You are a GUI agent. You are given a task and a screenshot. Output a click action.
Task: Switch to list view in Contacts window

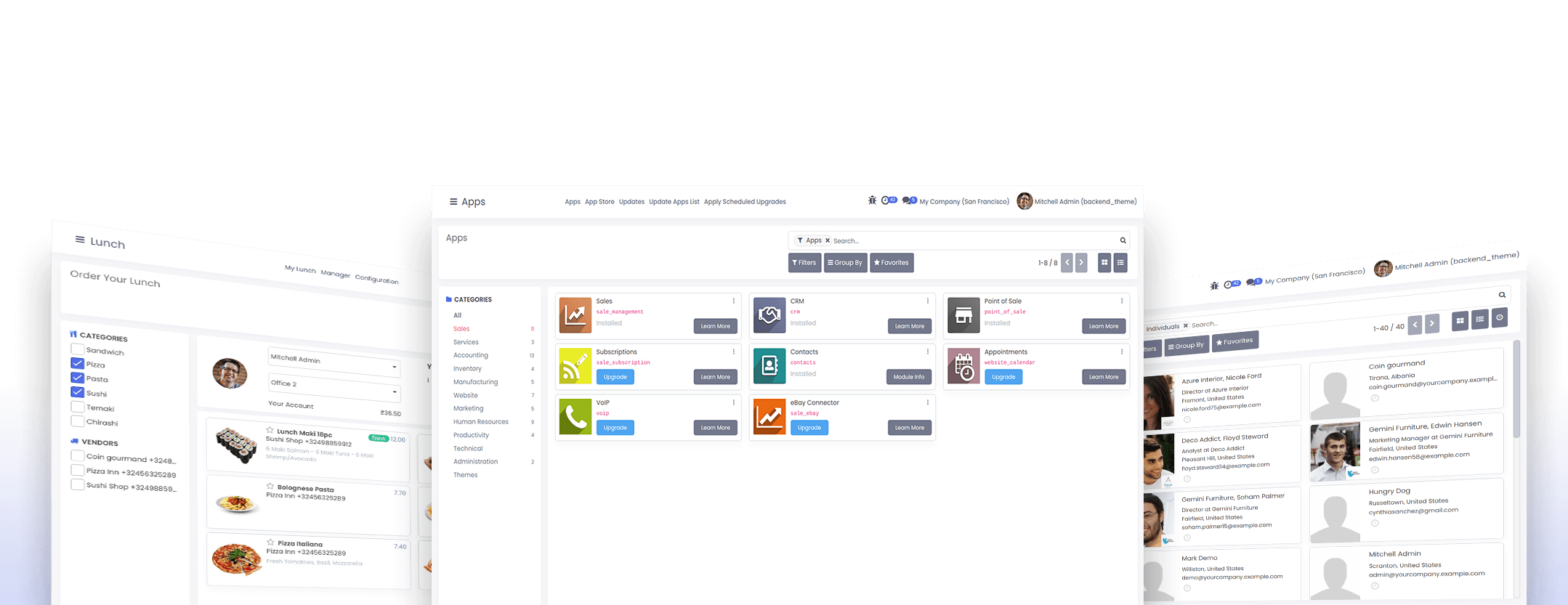click(1479, 319)
